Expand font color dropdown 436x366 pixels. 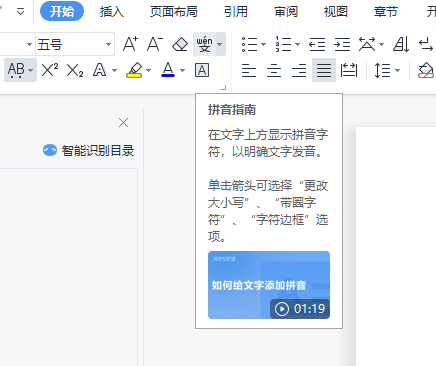[x=182, y=70]
